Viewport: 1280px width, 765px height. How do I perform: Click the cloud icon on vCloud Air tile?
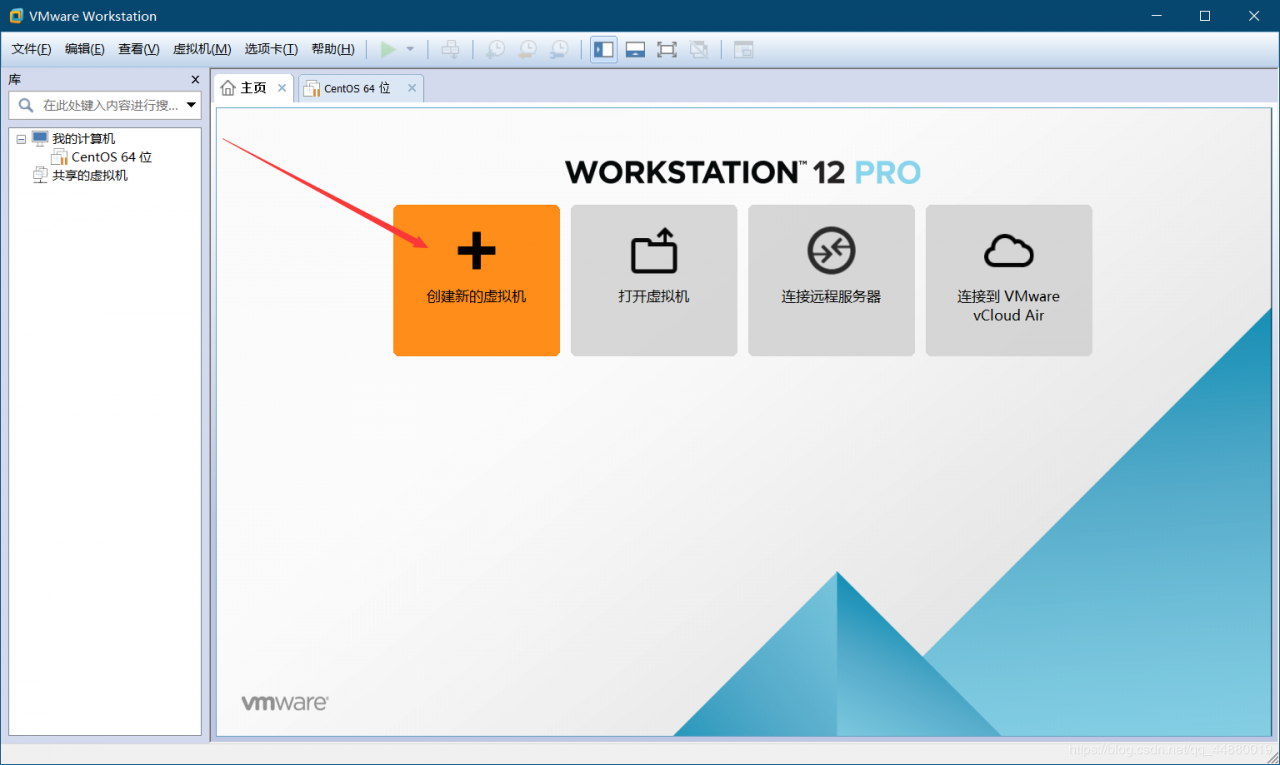1009,250
